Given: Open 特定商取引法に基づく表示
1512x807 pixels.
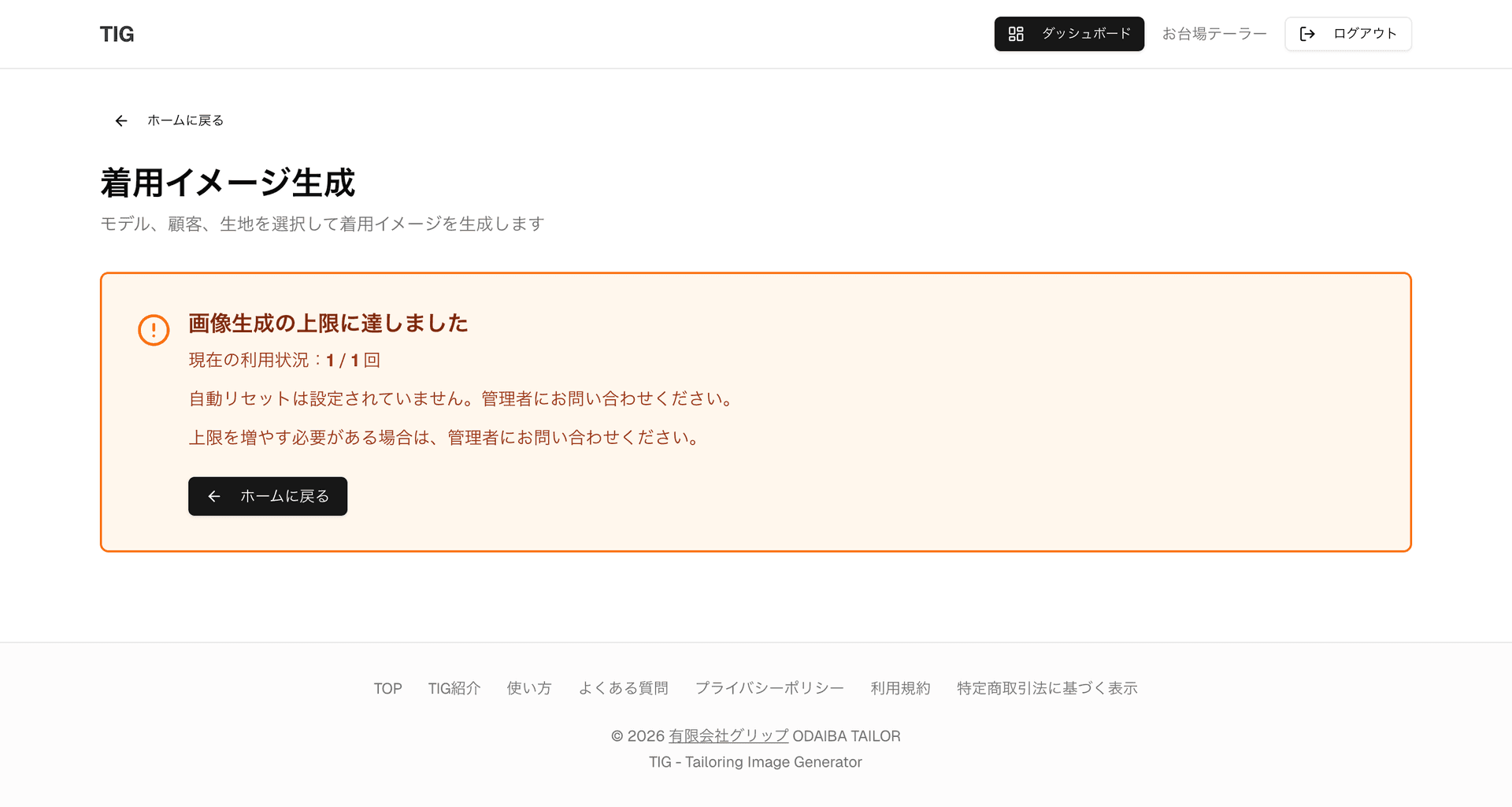Looking at the screenshot, I should pos(1047,687).
